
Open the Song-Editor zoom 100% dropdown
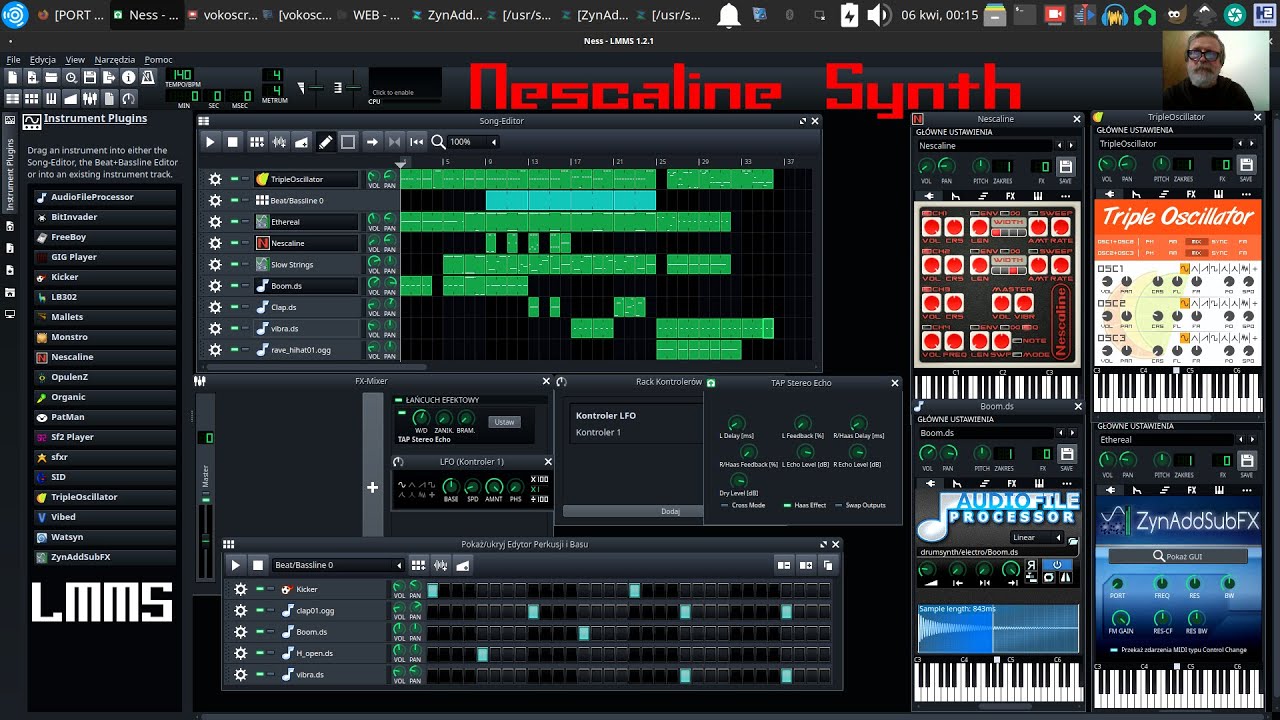point(473,142)
